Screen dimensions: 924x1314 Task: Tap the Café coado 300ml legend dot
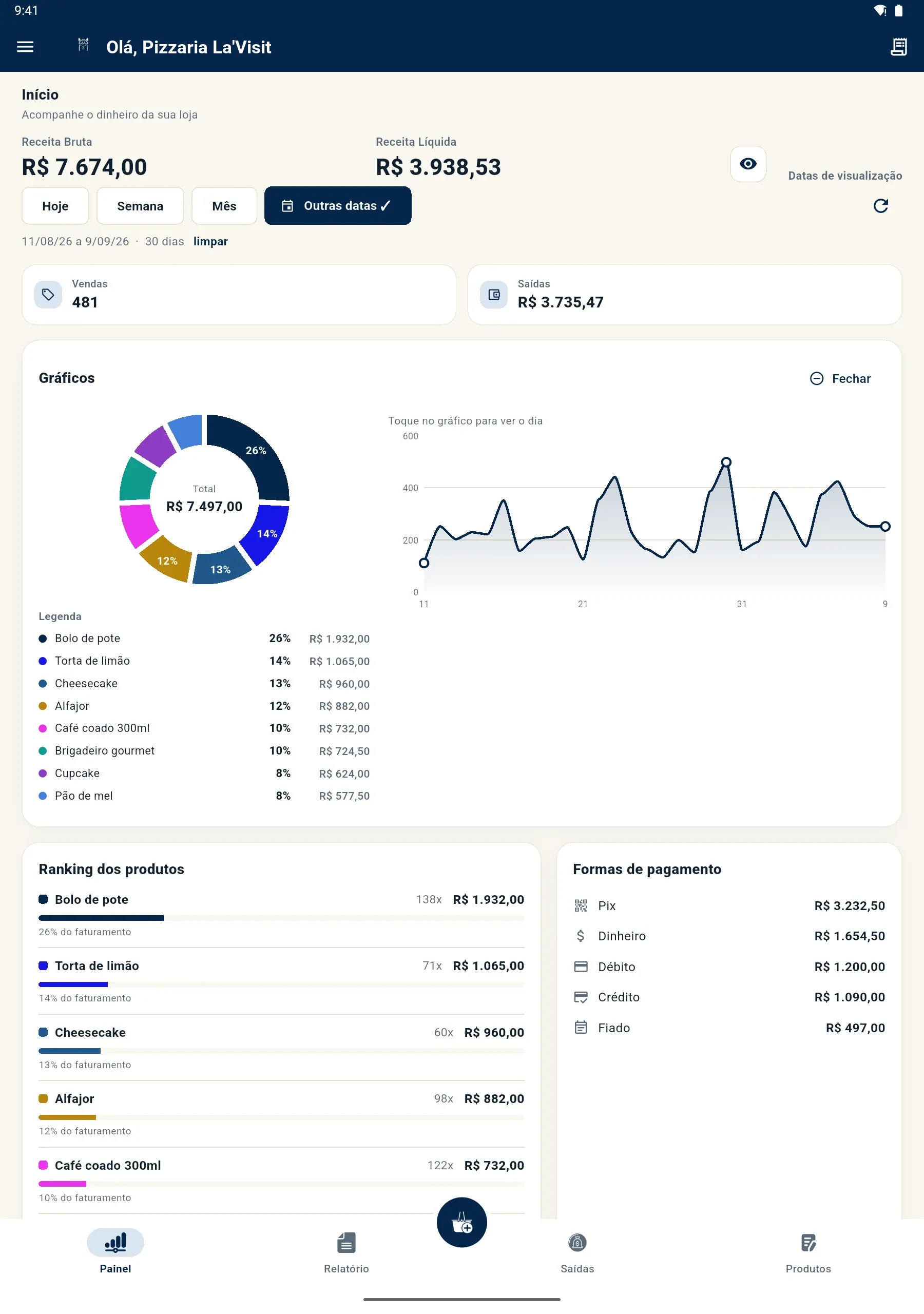[x=43, y=728]
